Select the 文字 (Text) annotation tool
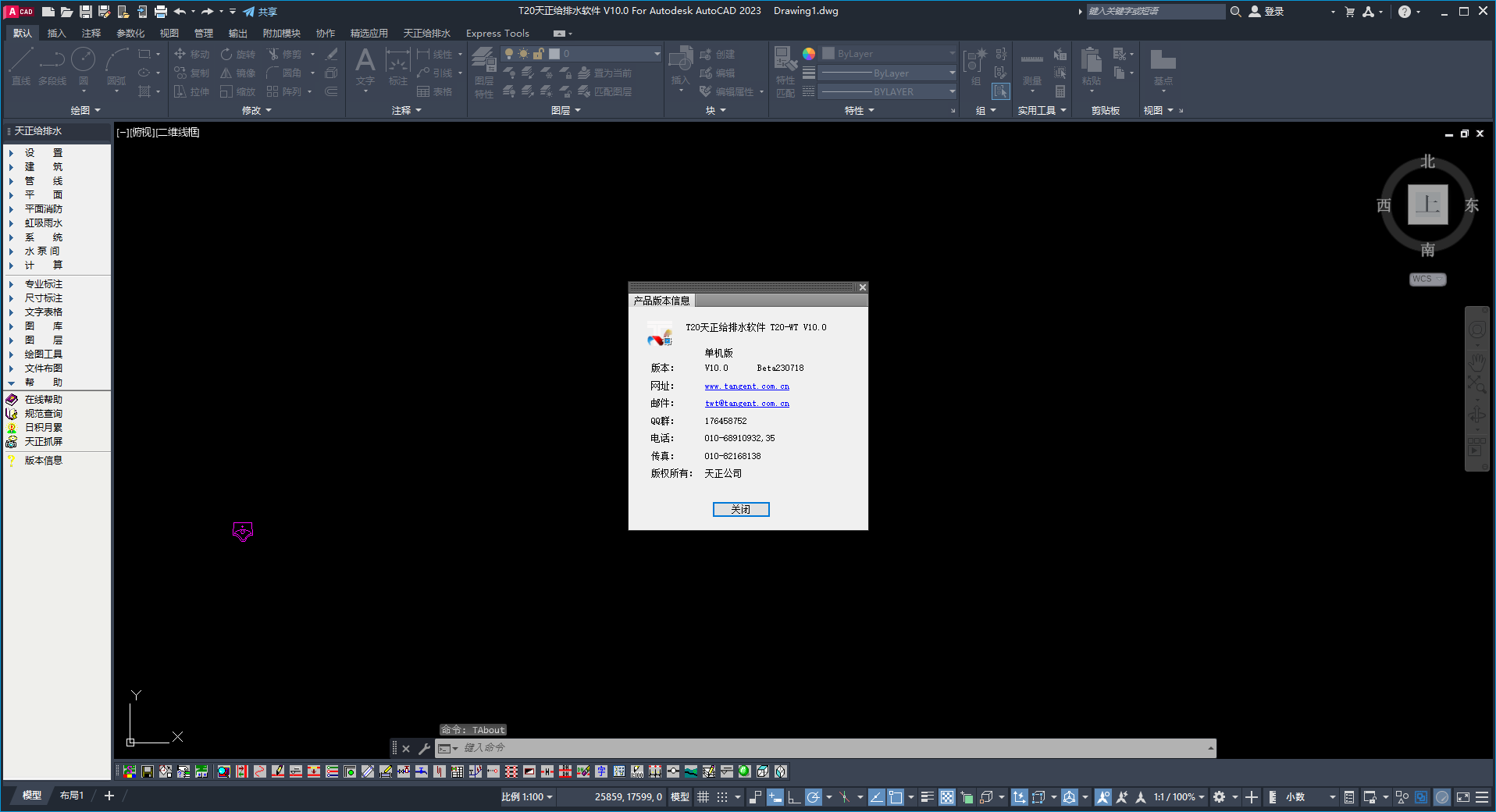The image size is (1496, 812). tap(365, 66)
